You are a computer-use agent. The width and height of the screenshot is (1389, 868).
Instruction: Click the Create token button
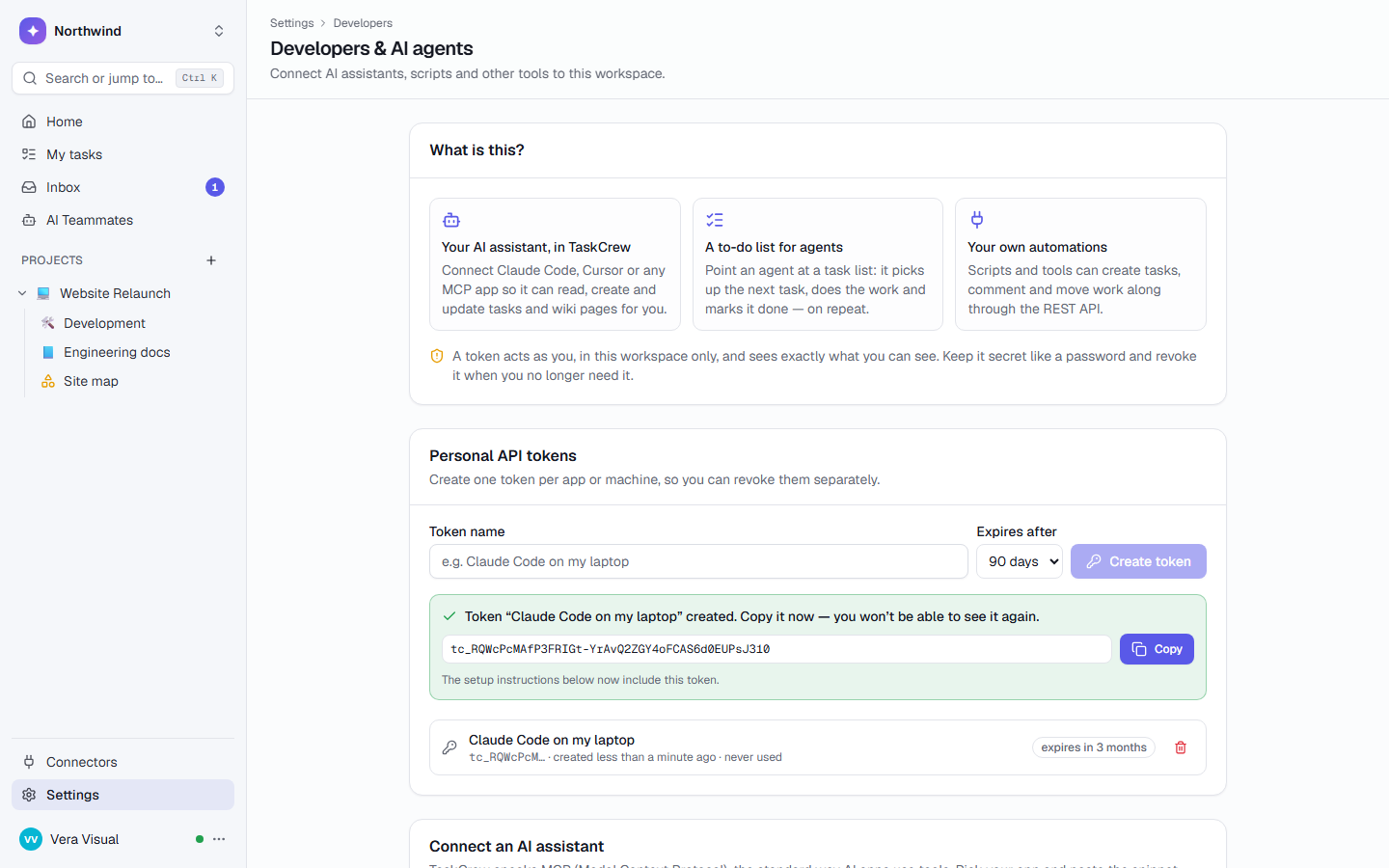[1138, 561]
